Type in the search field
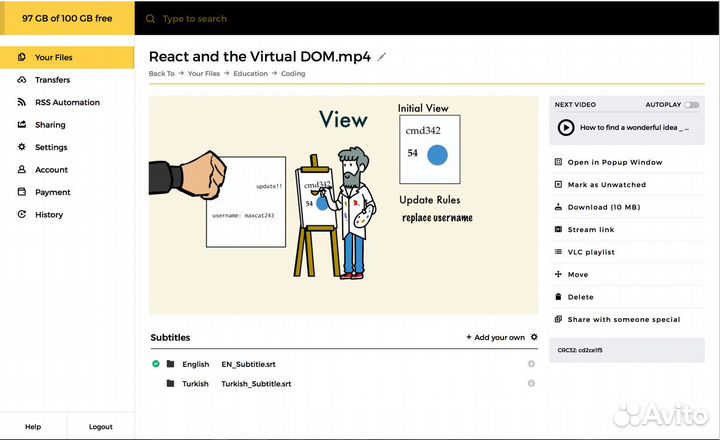The image size is (720, 440). point(400,18)
